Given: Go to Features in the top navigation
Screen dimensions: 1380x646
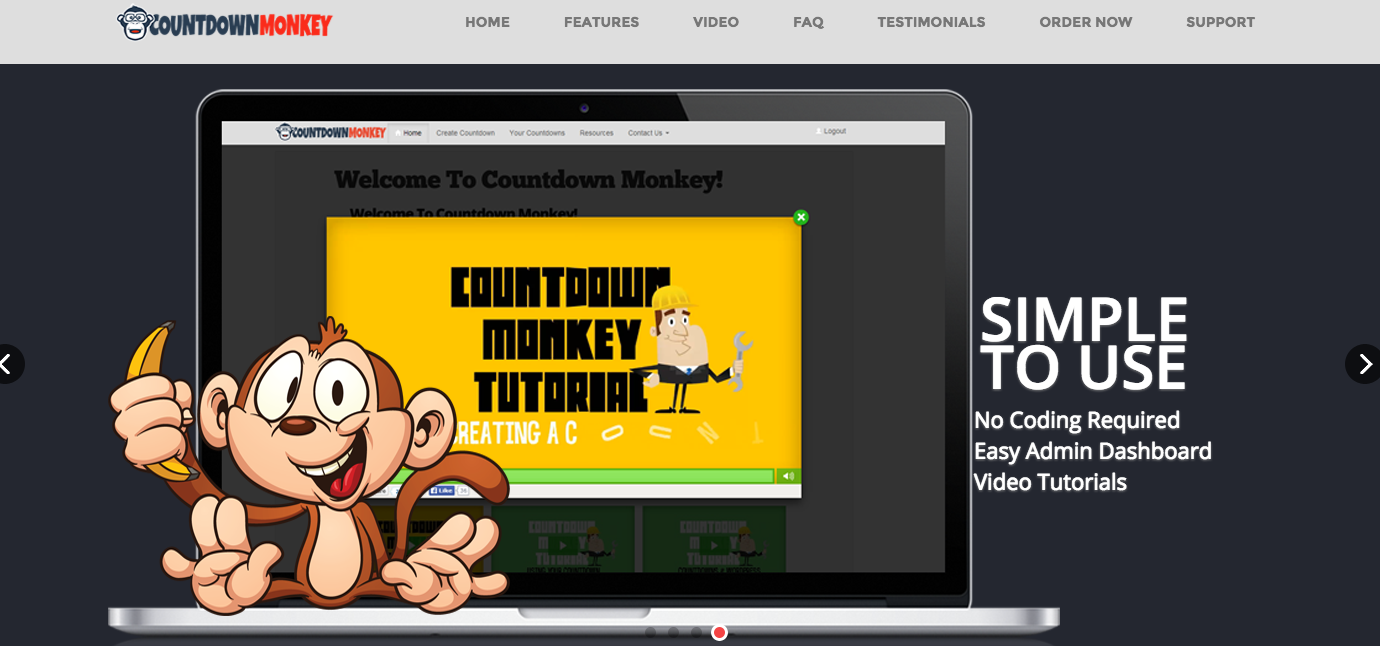Looking at the screenshot, I should [x=601, y=22].
